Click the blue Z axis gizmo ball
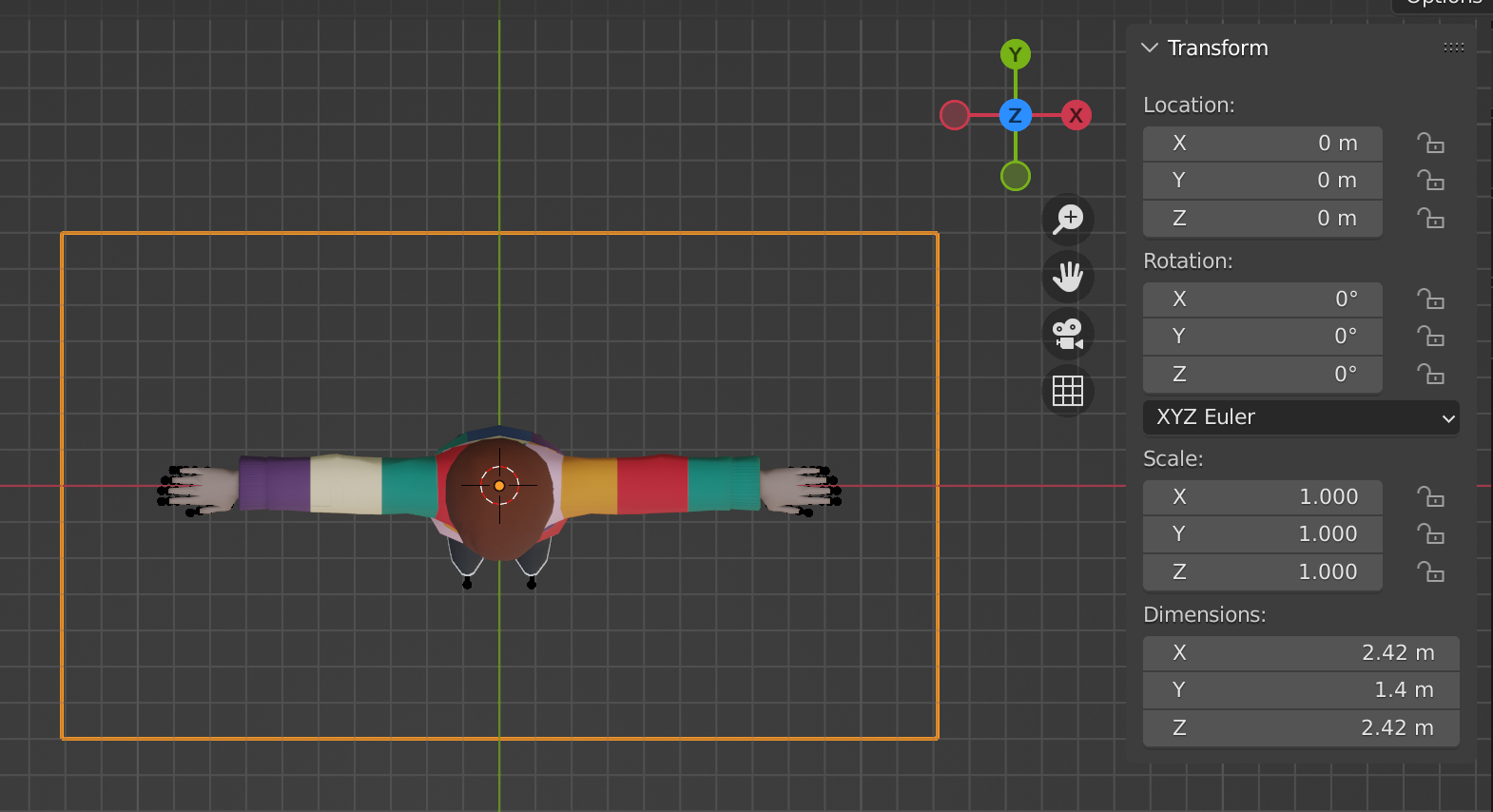Image resolution: width=1493 pixels, height=812 pixels. (1016, 115)
